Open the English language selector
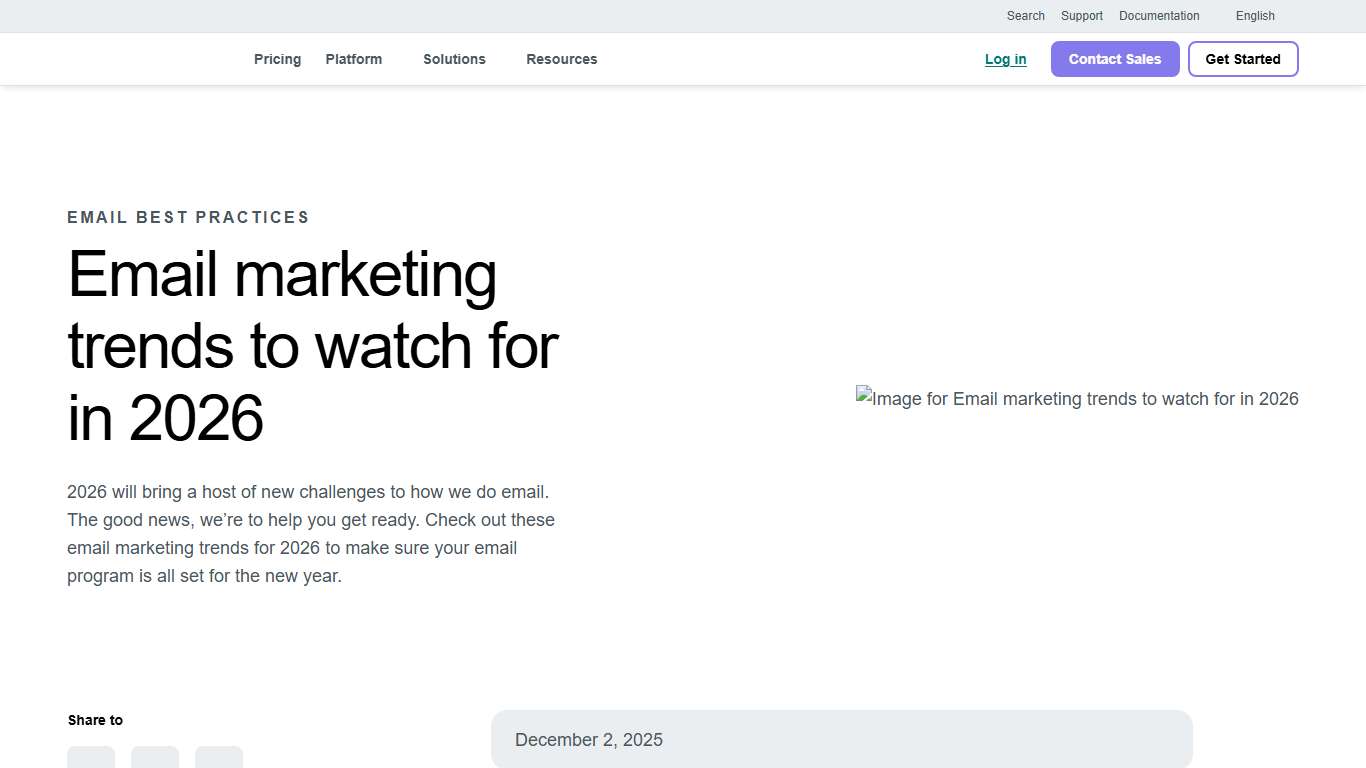 coord(1255,16)
